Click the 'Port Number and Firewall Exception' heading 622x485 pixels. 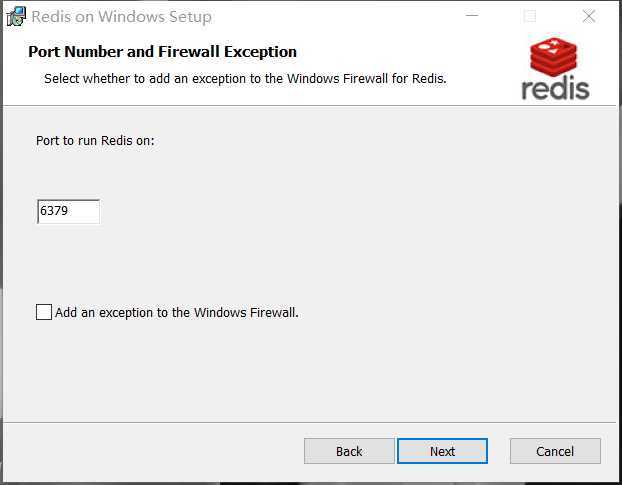tap(162, 52)
